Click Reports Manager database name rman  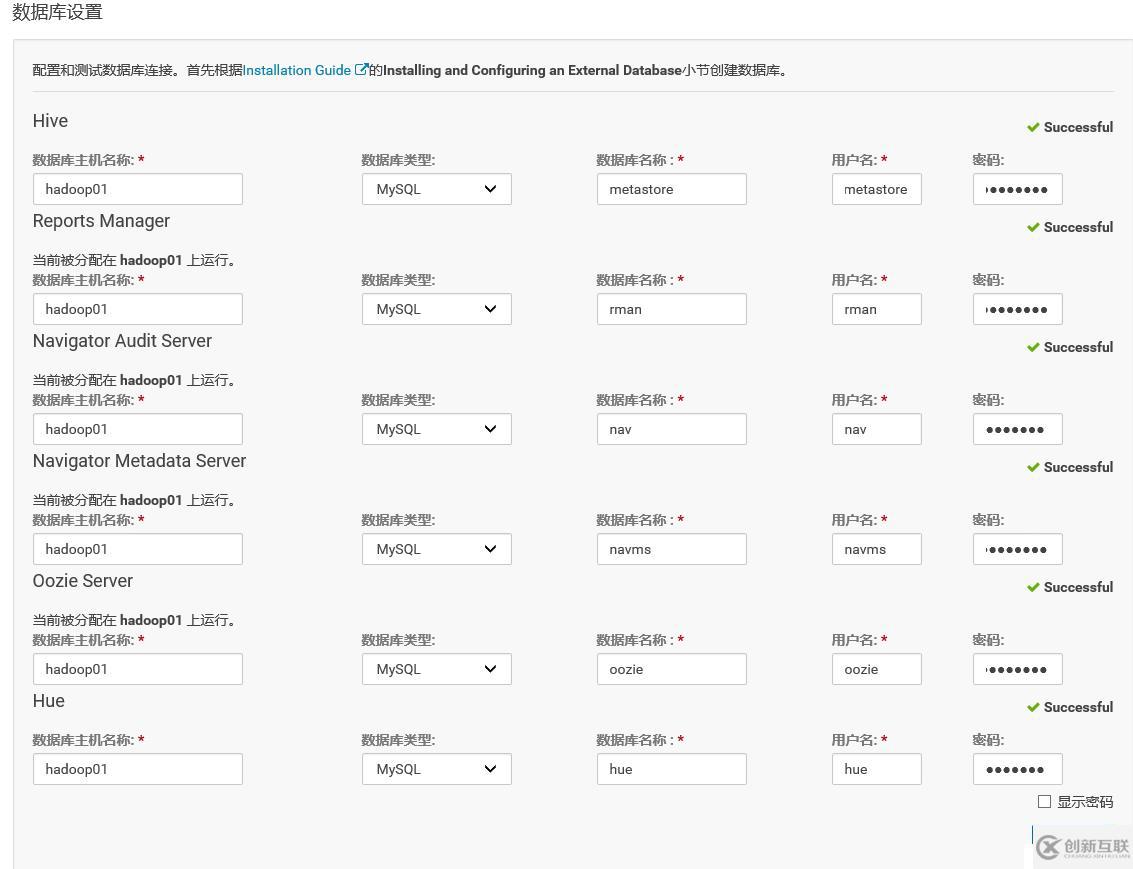672,309
